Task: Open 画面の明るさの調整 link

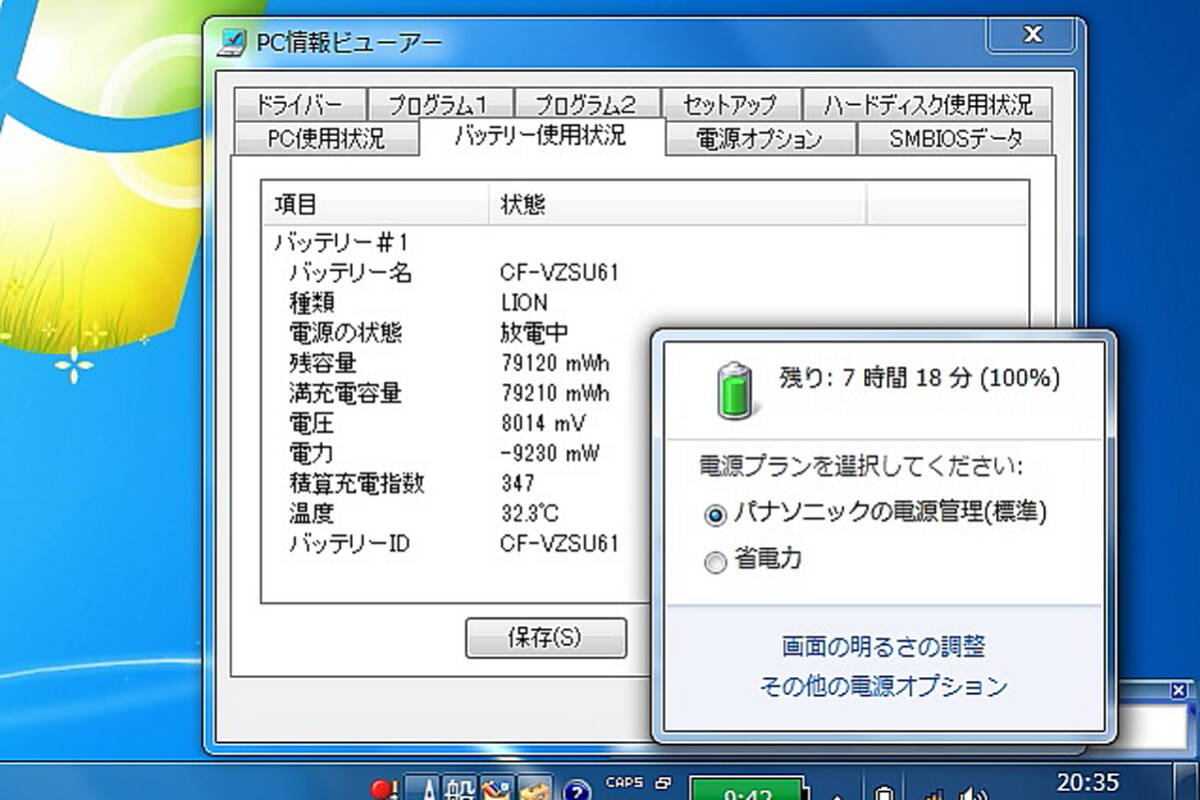Action: [x=884, y=646]
